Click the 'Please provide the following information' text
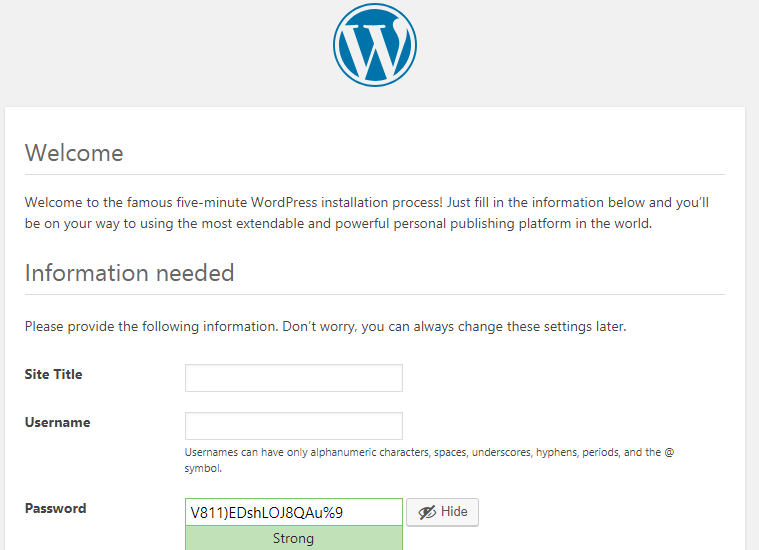 click(150, 327)
